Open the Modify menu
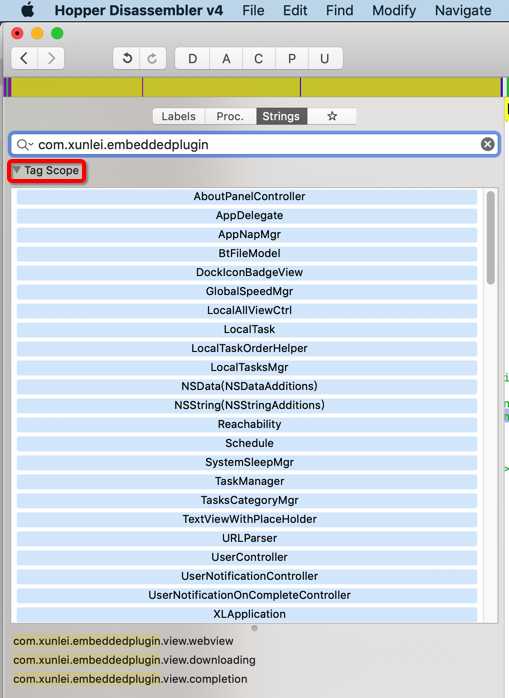This screenshot has height=698, width=509. point(394,10)
